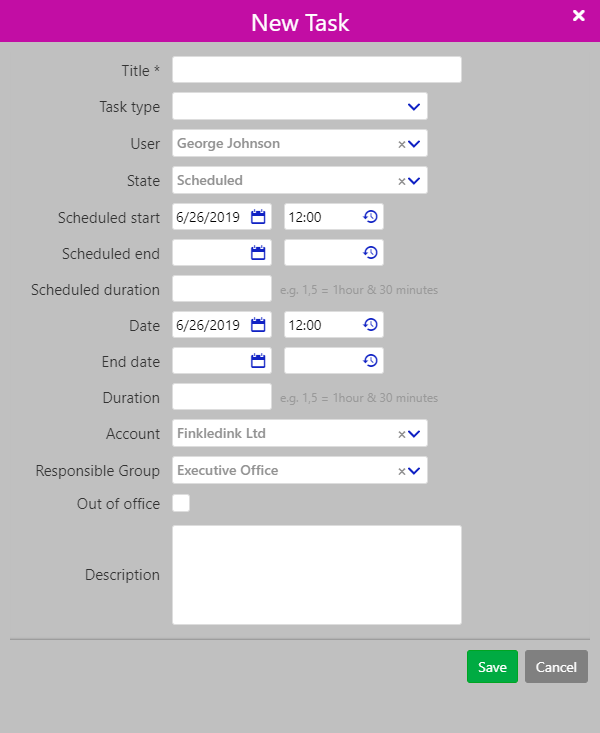Open the End date calendar picker
Image resolution: width=600 pixels, height=733 pixels.
[258, 361]
